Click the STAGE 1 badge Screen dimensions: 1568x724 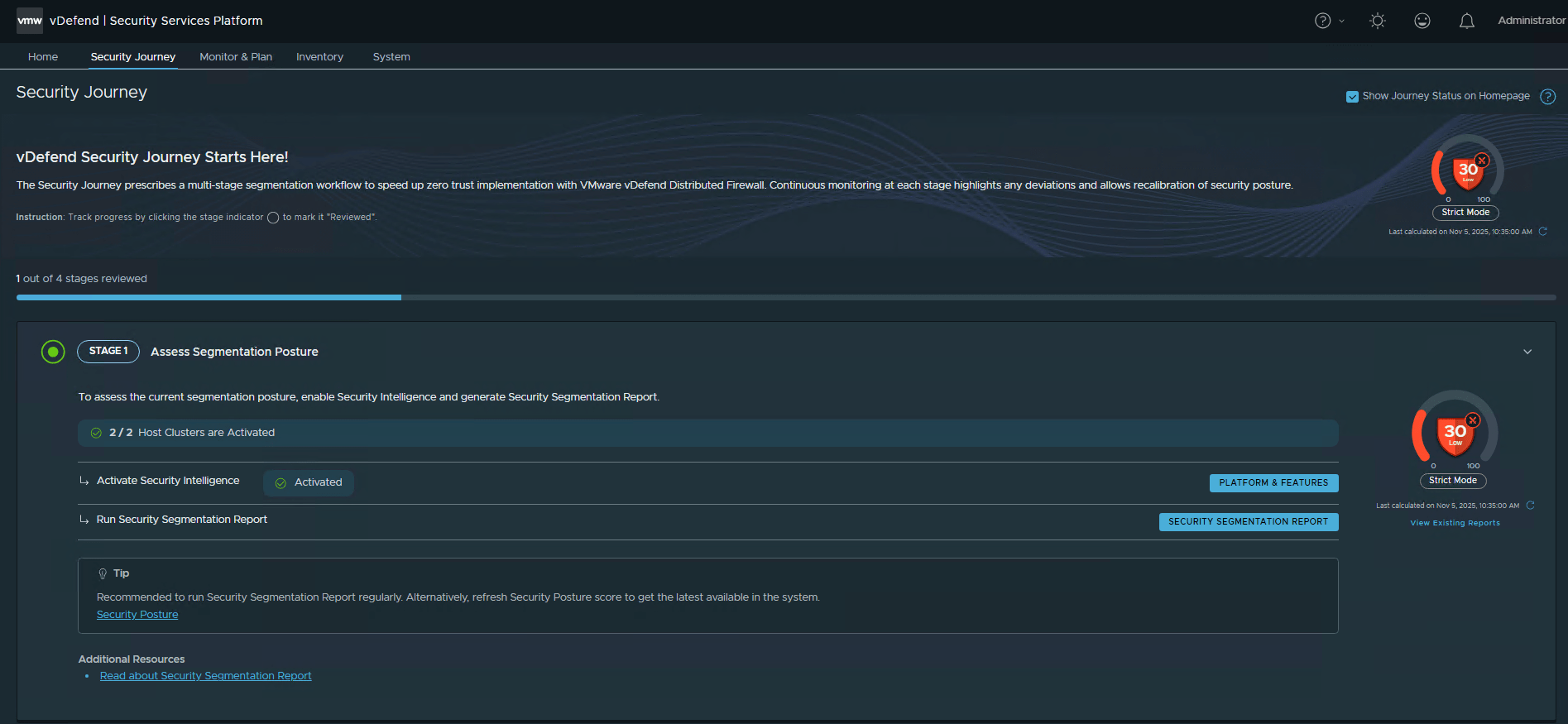point(108,351)
